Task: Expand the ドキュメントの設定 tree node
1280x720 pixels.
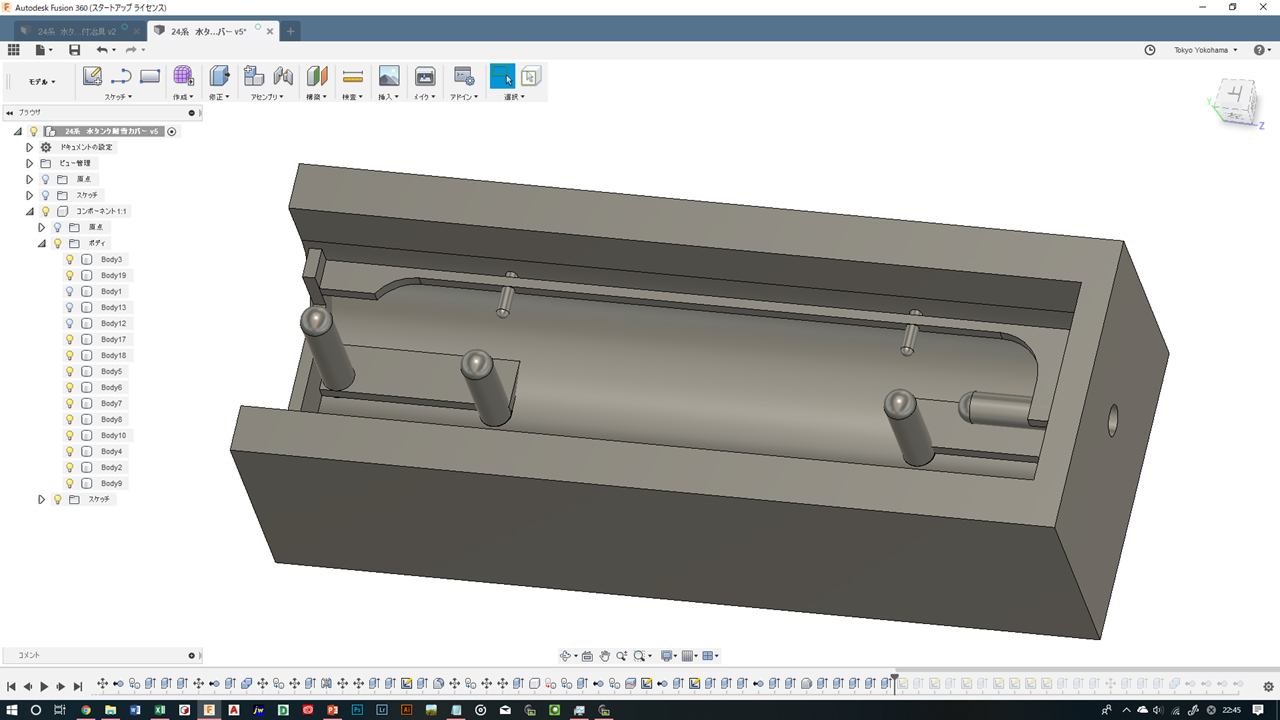Action: 30,147
